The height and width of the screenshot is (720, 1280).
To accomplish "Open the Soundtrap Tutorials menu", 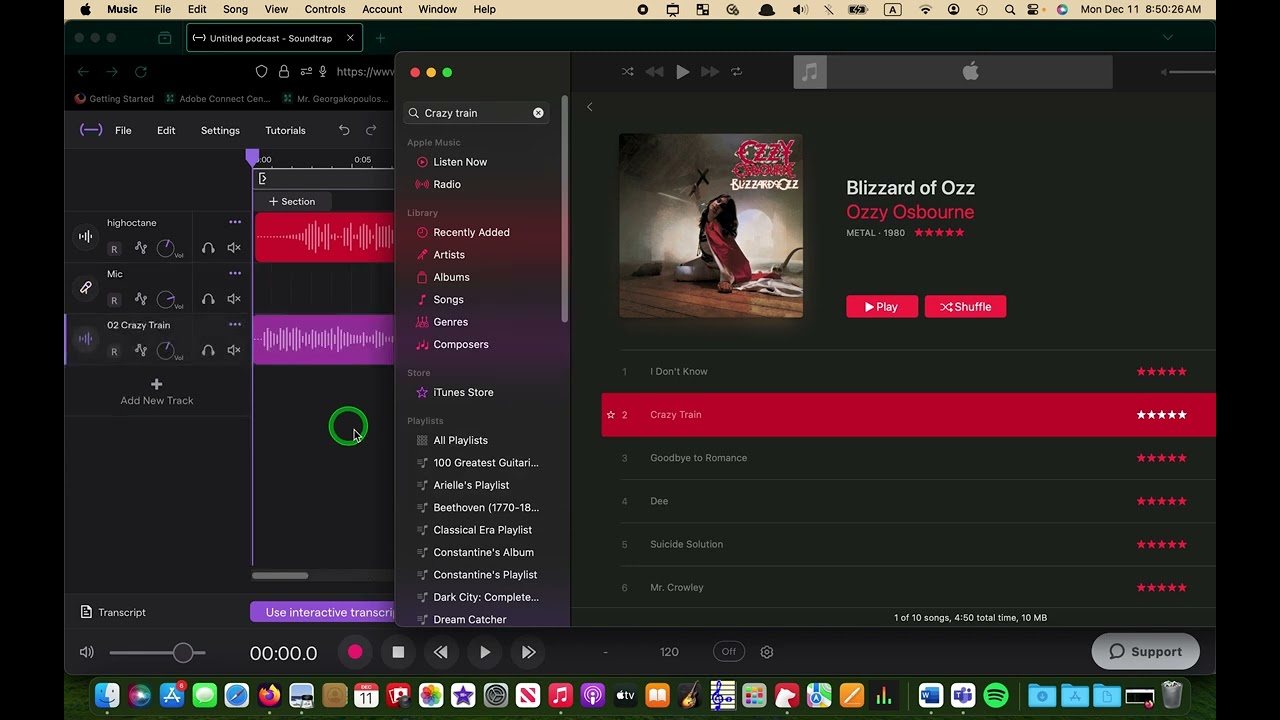I will (285, 131).
